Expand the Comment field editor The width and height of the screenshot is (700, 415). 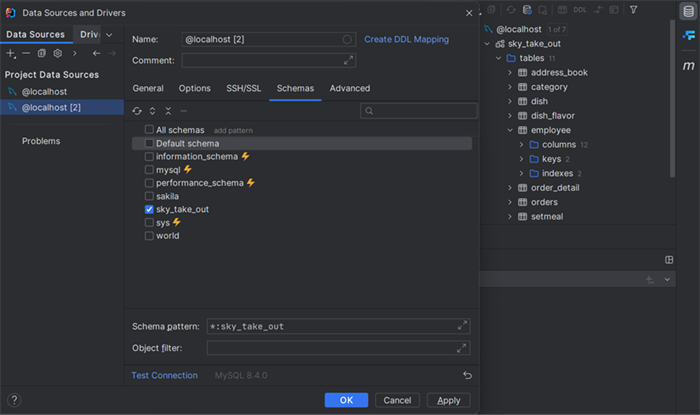click(x=348, y=60)
